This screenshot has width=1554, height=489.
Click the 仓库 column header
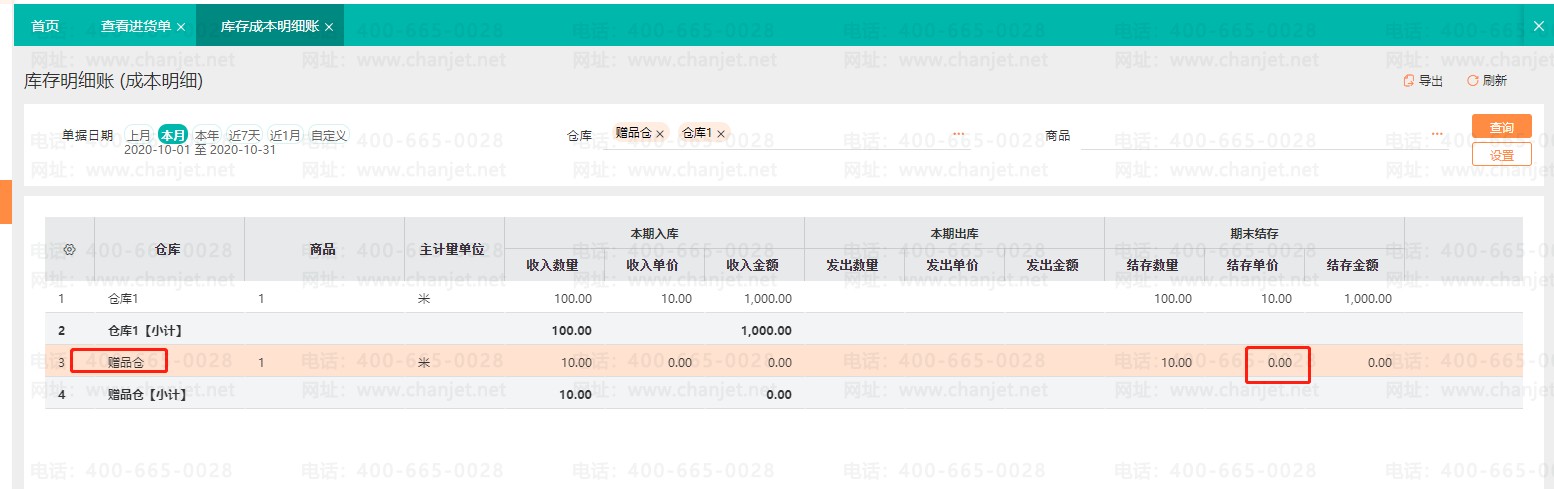tap(169, 249)
